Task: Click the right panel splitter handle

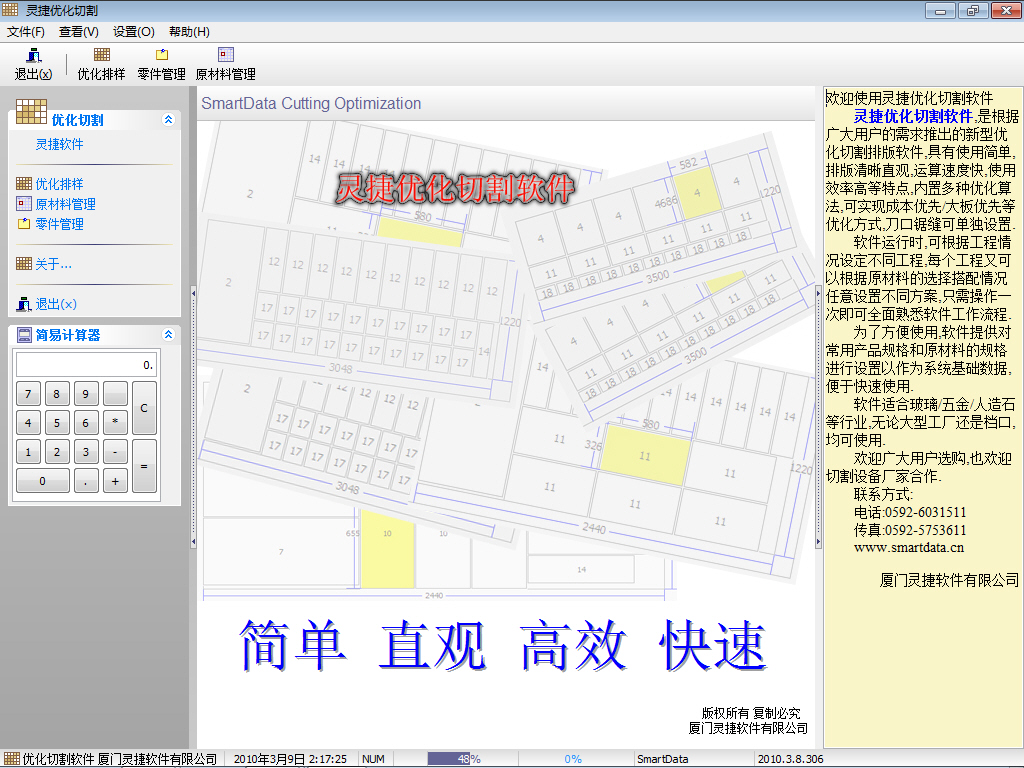Action: click(x=818, y=418)
